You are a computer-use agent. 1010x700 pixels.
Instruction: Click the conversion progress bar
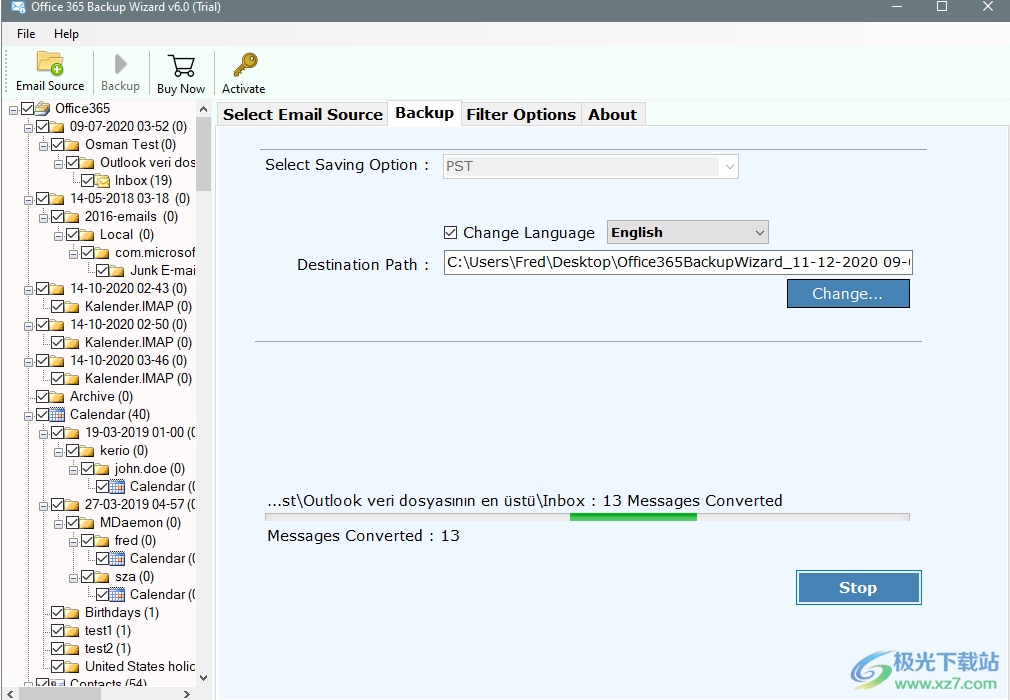[586, 517]
